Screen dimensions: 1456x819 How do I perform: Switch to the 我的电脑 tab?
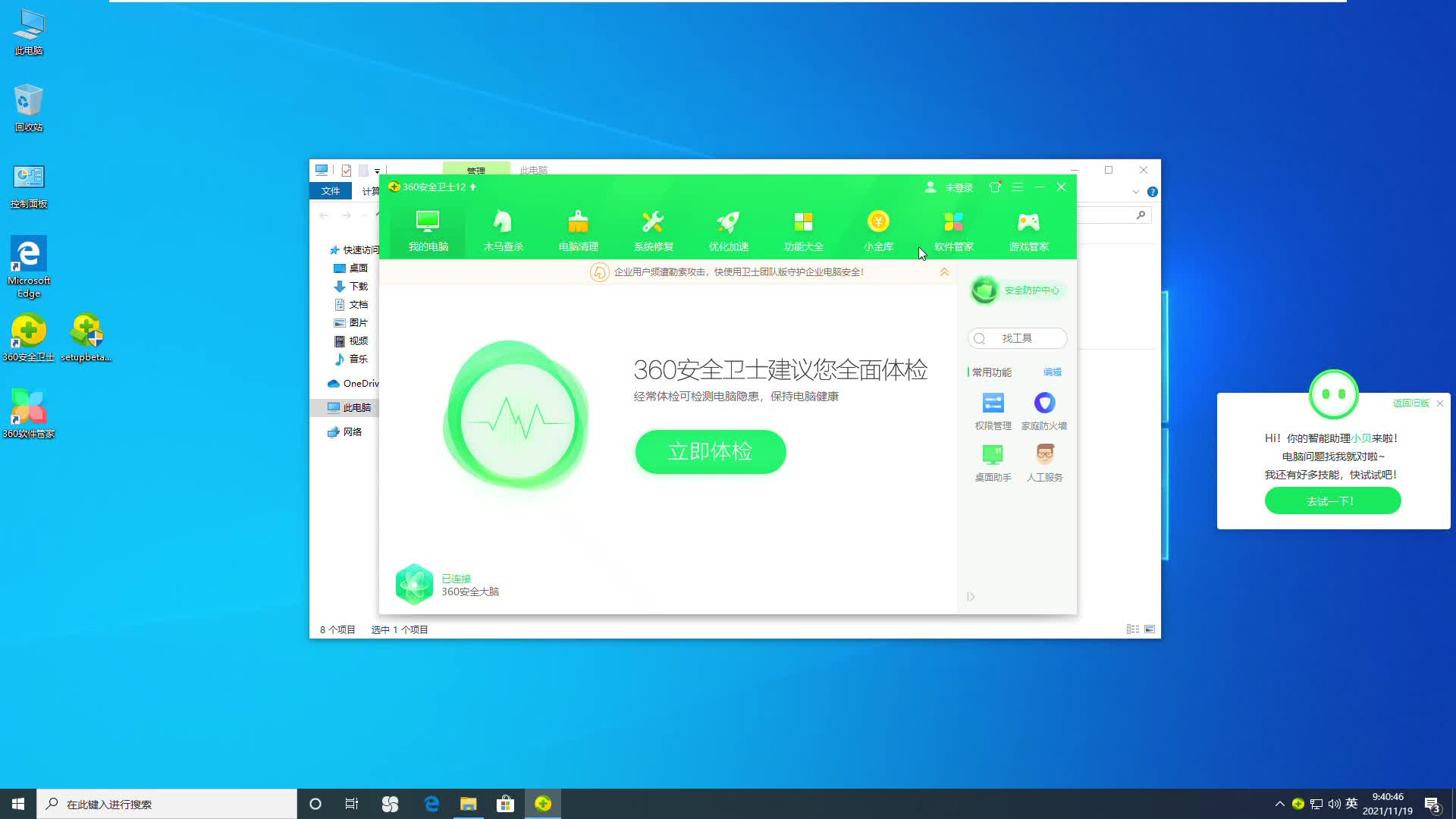coord(428,230)
